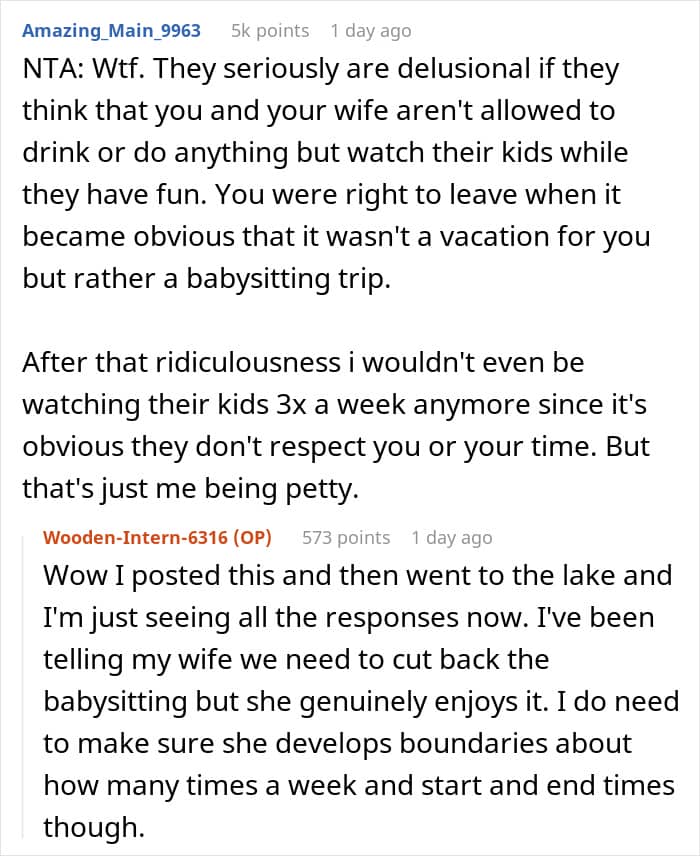The image size is (700, 856).
Task: Click the '(OP)' tag next to Wooden-Intern-6316
Action: pyautogui.click(x=252, y=538)
